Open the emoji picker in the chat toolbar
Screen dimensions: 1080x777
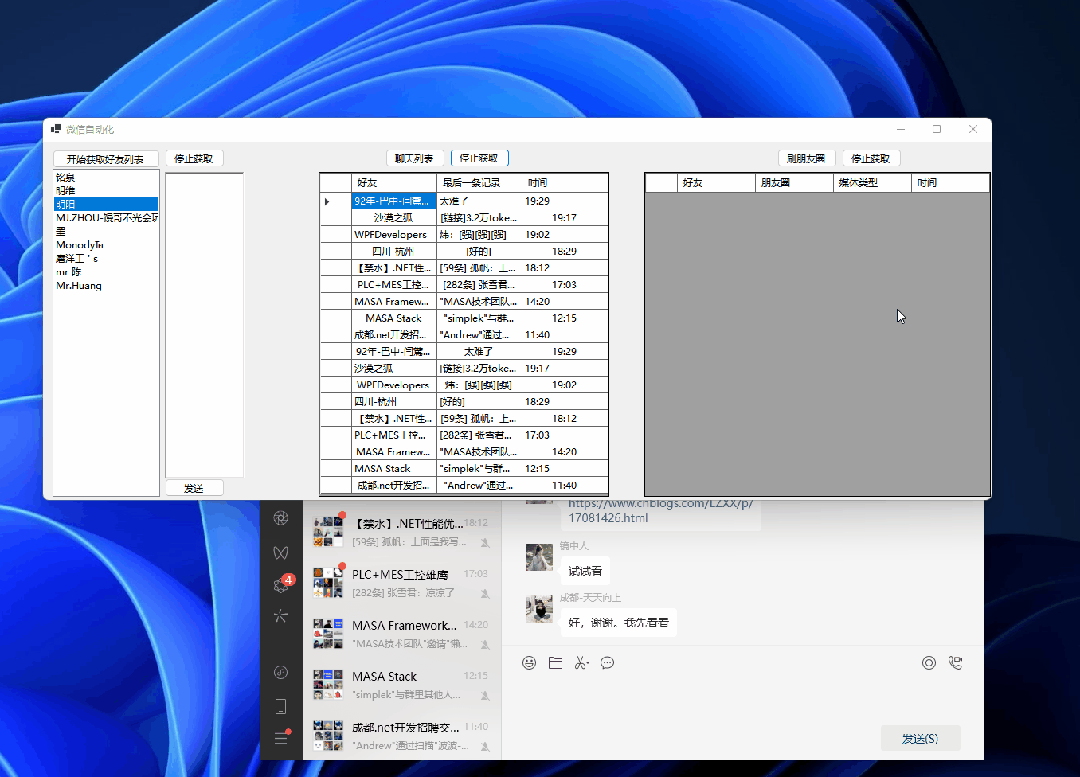529,662
